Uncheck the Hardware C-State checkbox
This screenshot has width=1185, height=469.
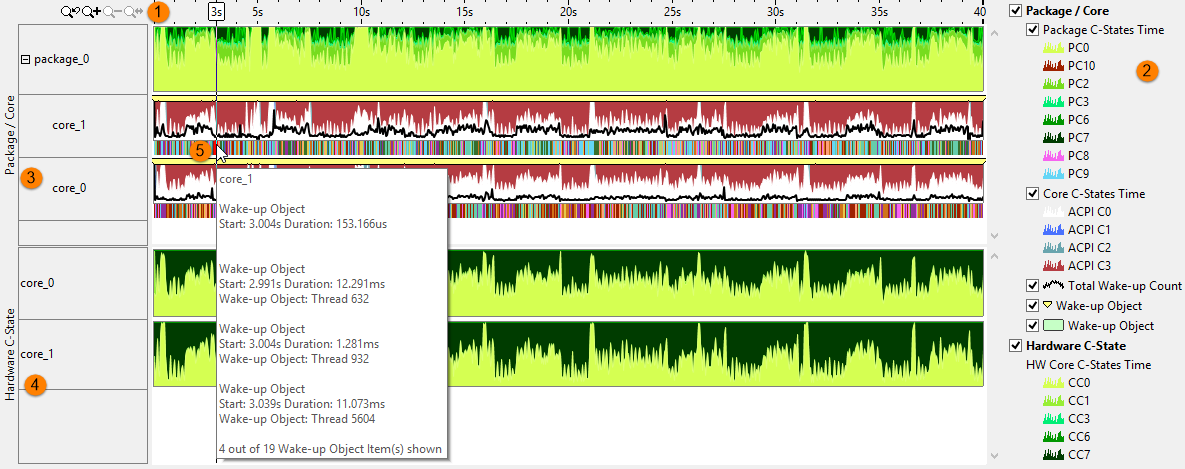tap(1016, 346)
